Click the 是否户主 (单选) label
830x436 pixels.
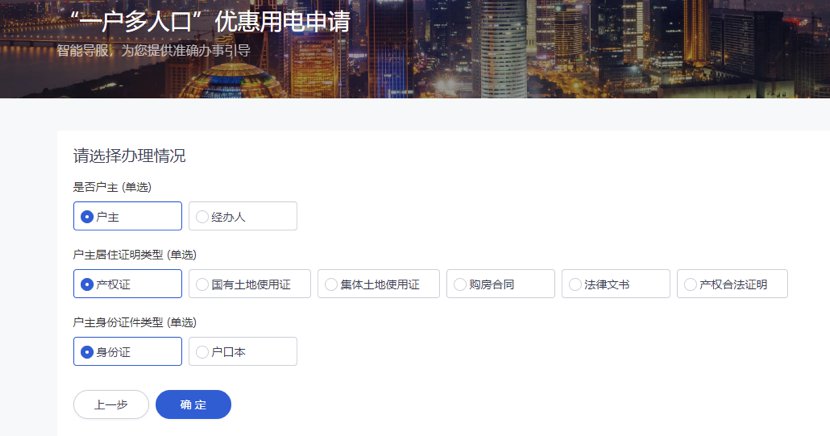112,187
